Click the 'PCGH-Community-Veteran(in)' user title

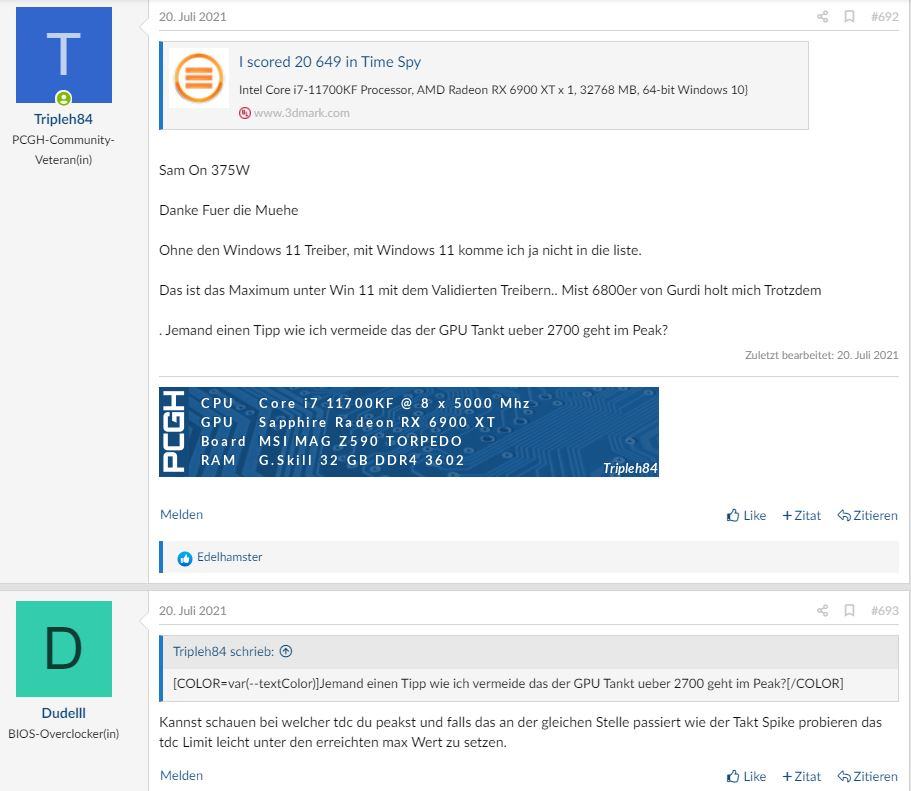(x=63, y=150)
